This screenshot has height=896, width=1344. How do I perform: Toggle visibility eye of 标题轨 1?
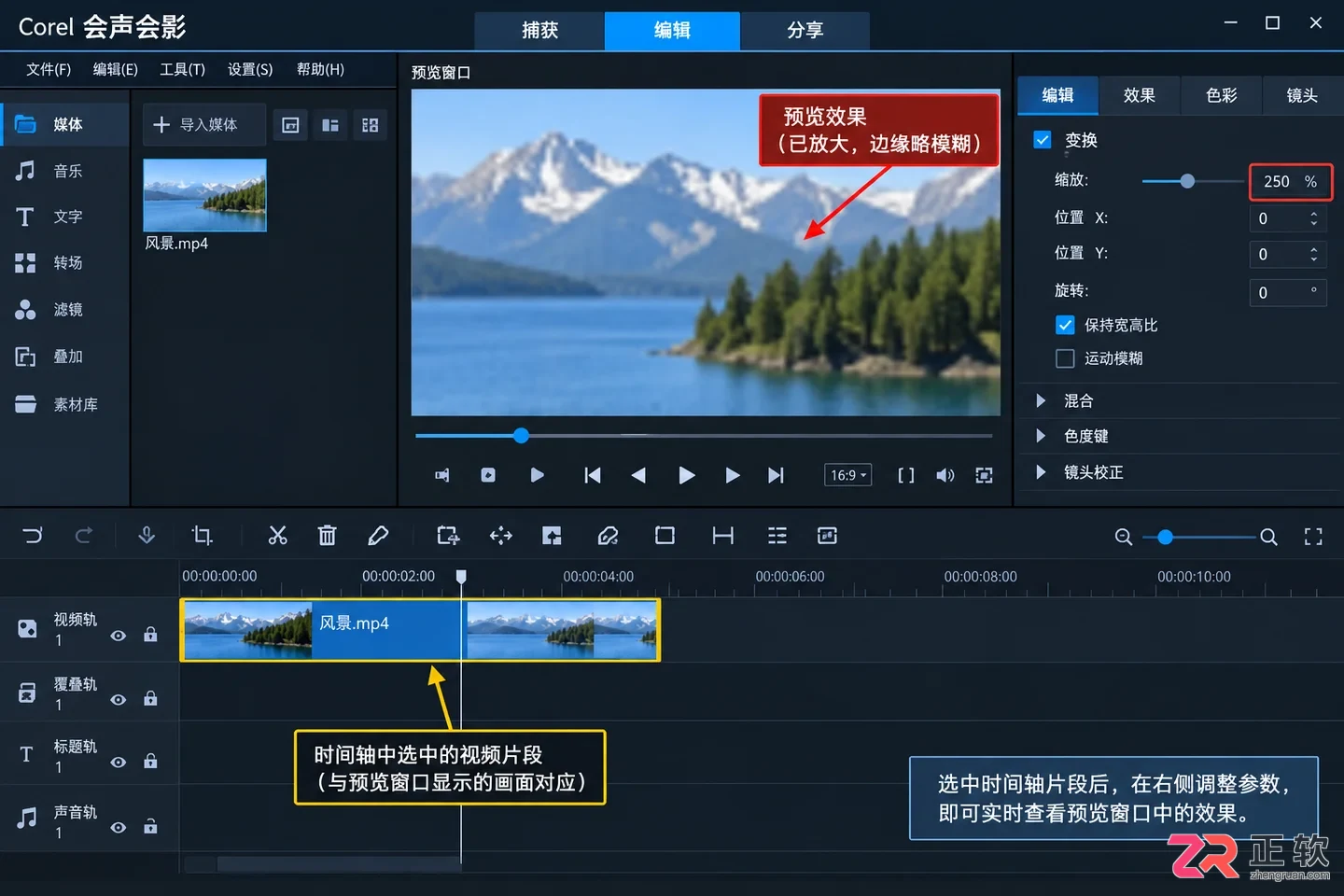tap(119, 762)
